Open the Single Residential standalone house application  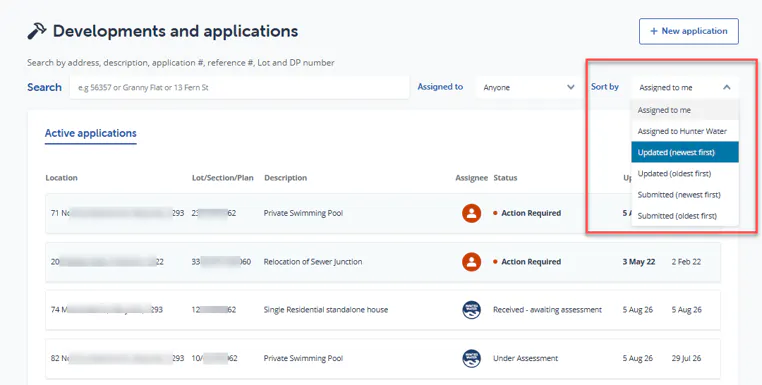point(383,310)
